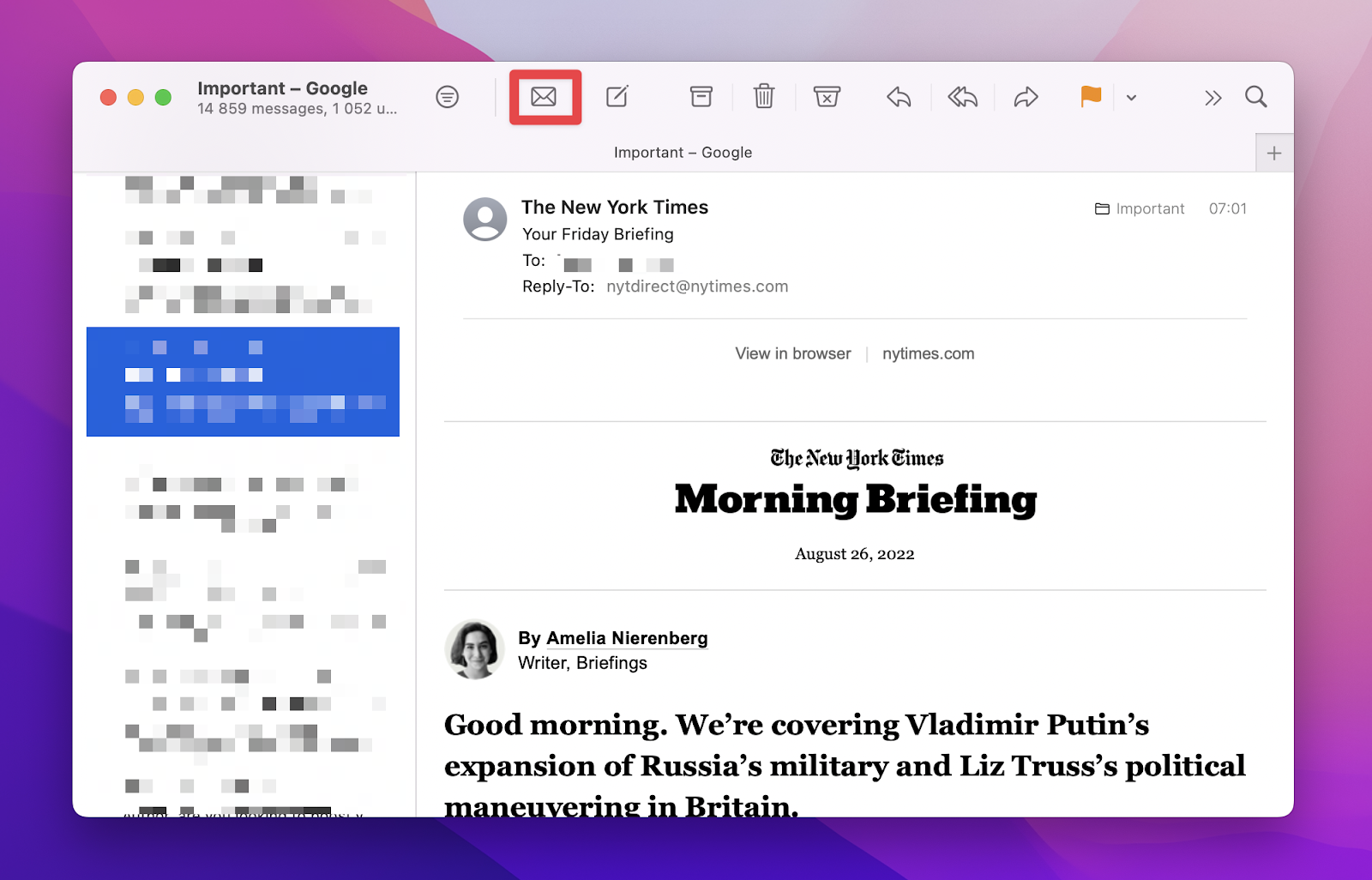Archive the selected message
This screenshot has height=880, width=1372.
(x=701, y=96)
